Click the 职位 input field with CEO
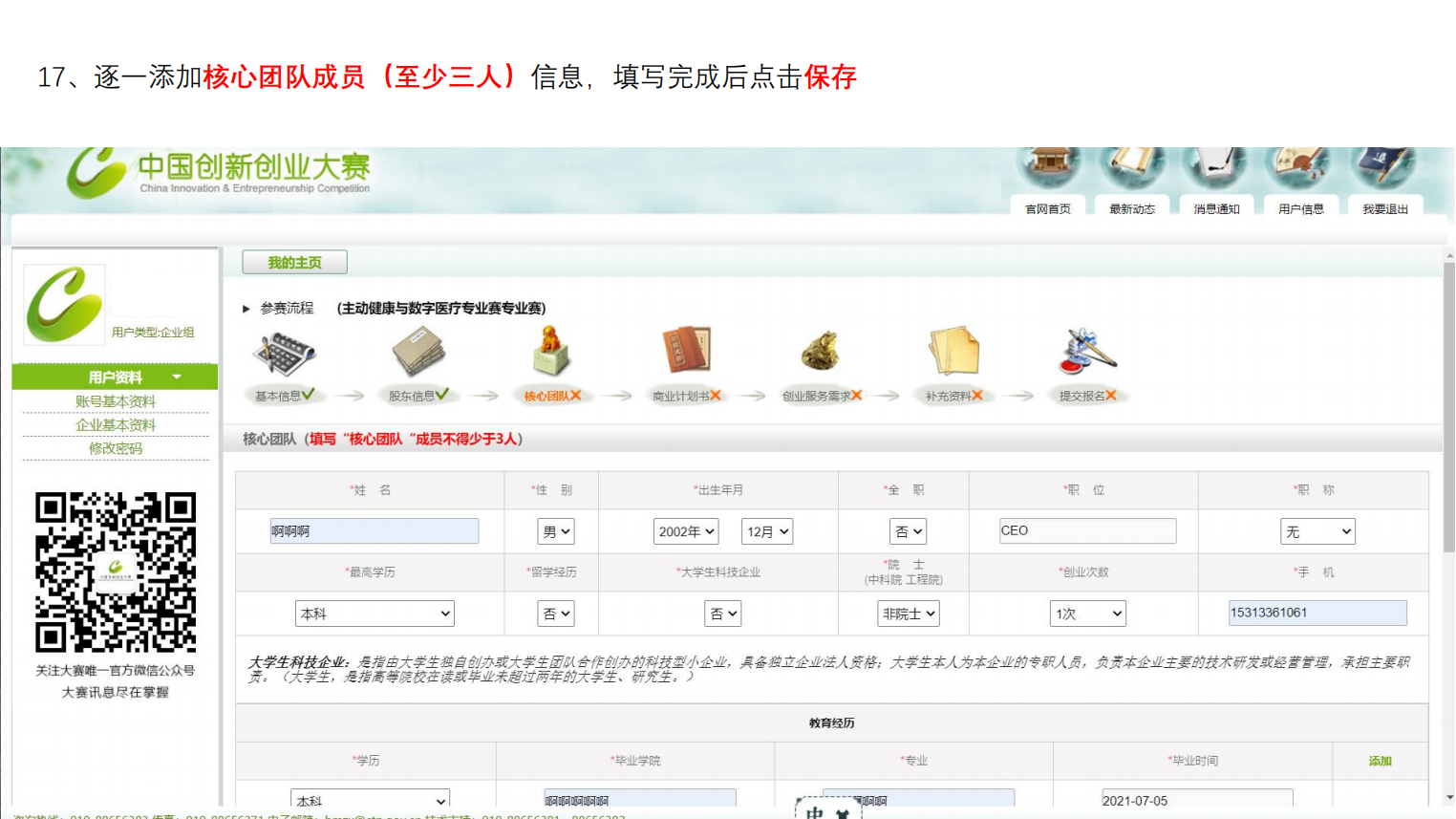 [1087, 530]
